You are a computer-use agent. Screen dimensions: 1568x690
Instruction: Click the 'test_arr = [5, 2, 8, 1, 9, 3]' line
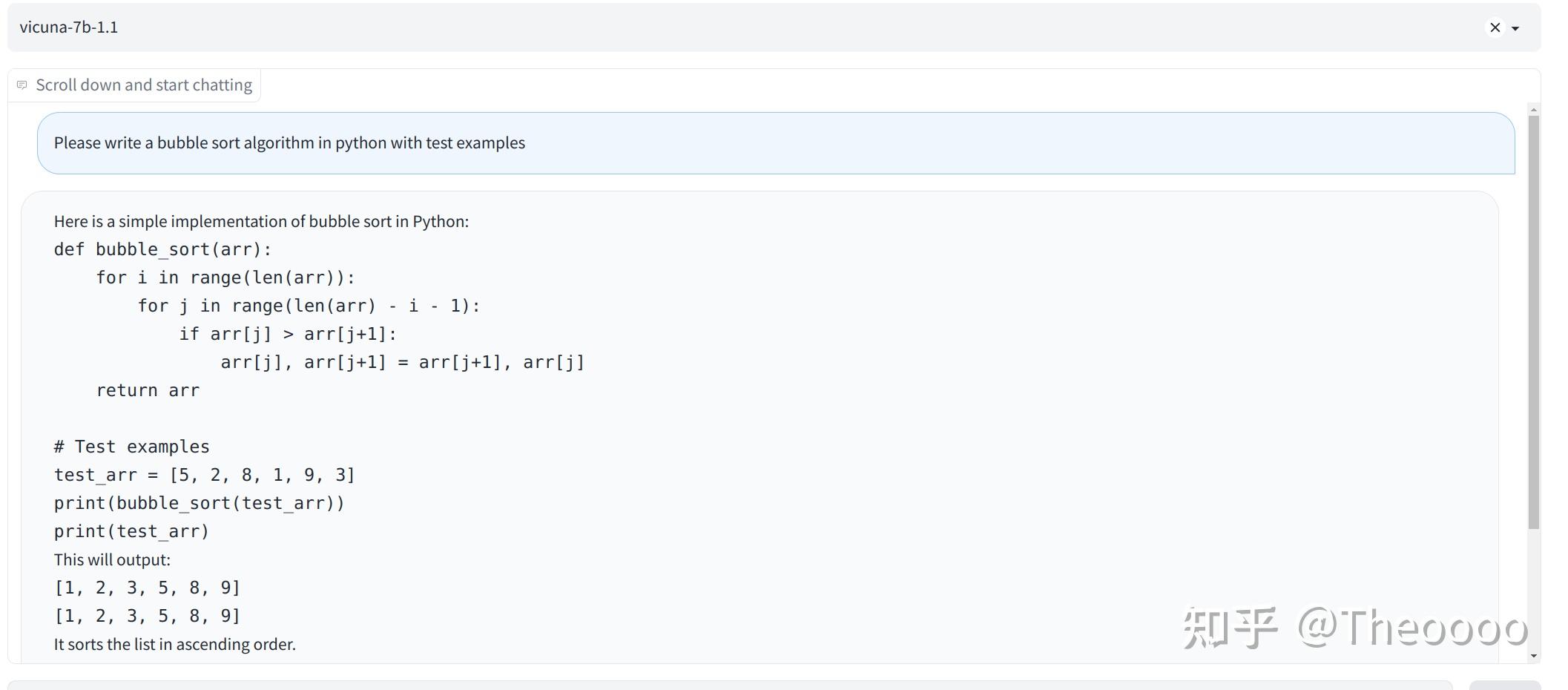(x=205, y=475)
